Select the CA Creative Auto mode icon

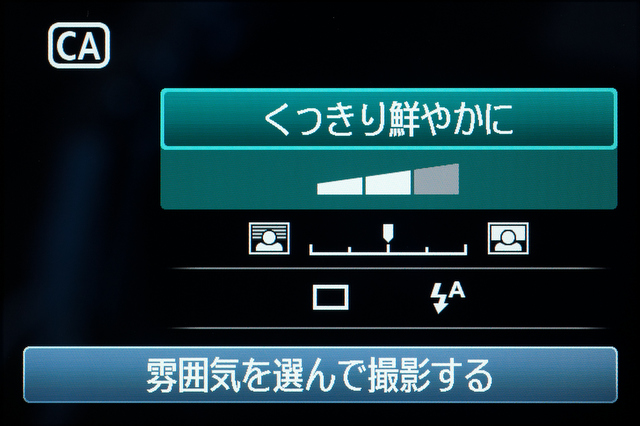[79, 45]
